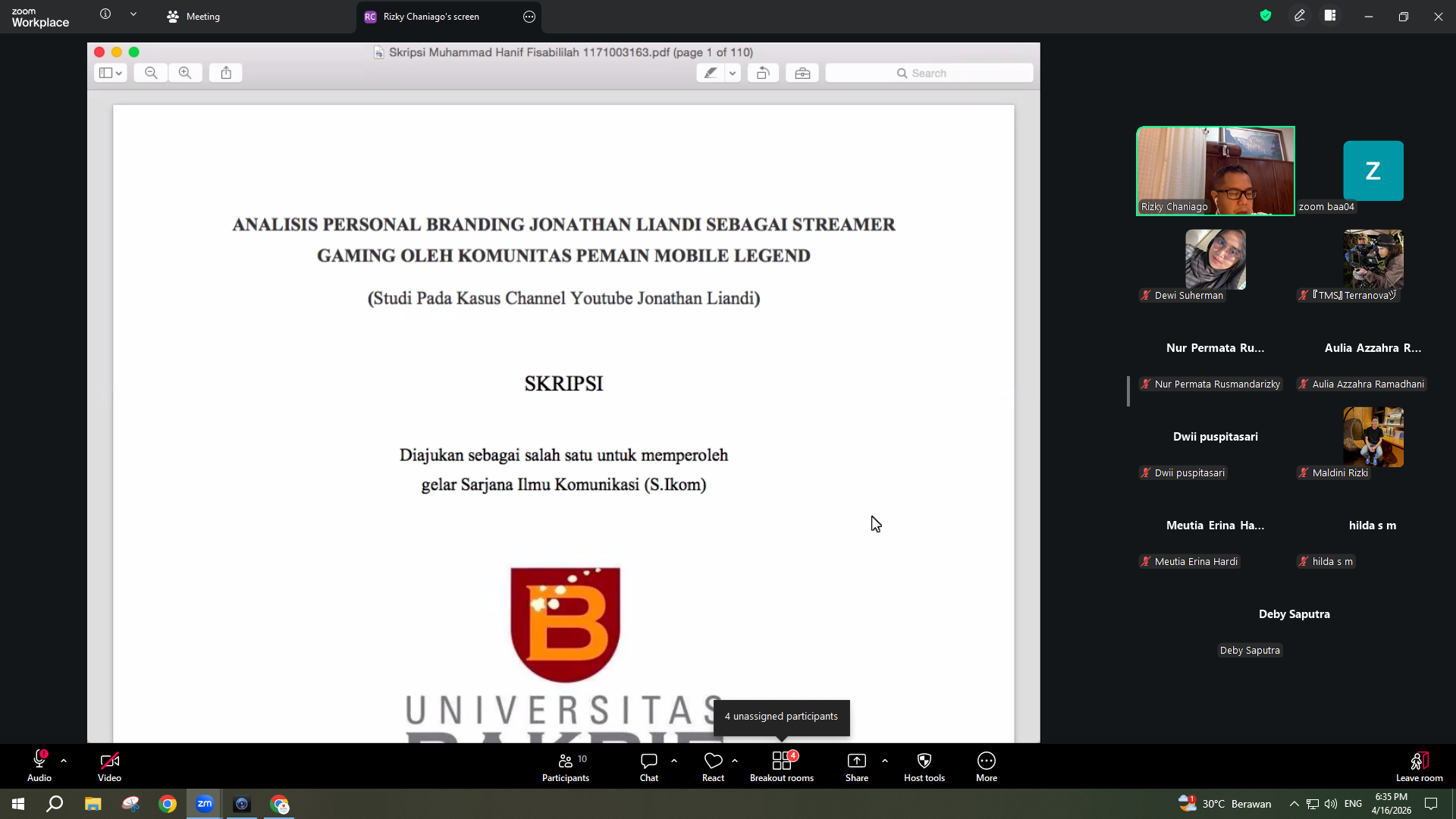Select Deby Saputra name label
Viewport: 1456px width, 819px height.
[x=1250, y=651]
